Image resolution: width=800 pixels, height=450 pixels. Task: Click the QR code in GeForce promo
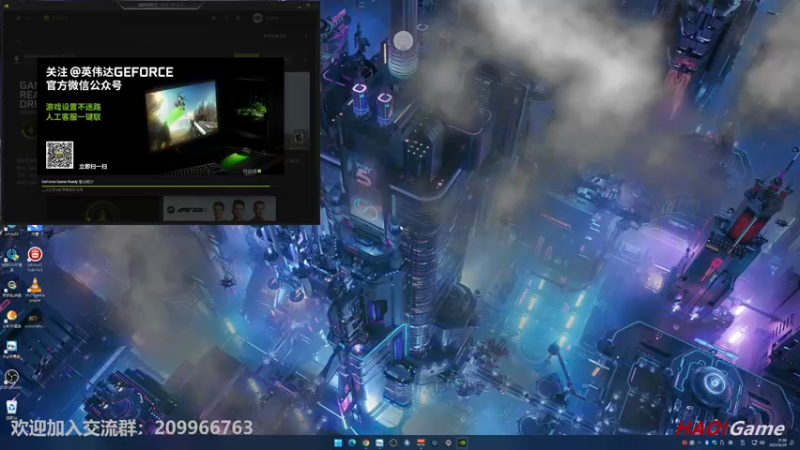pyautogui.click(x=60, y=155)
